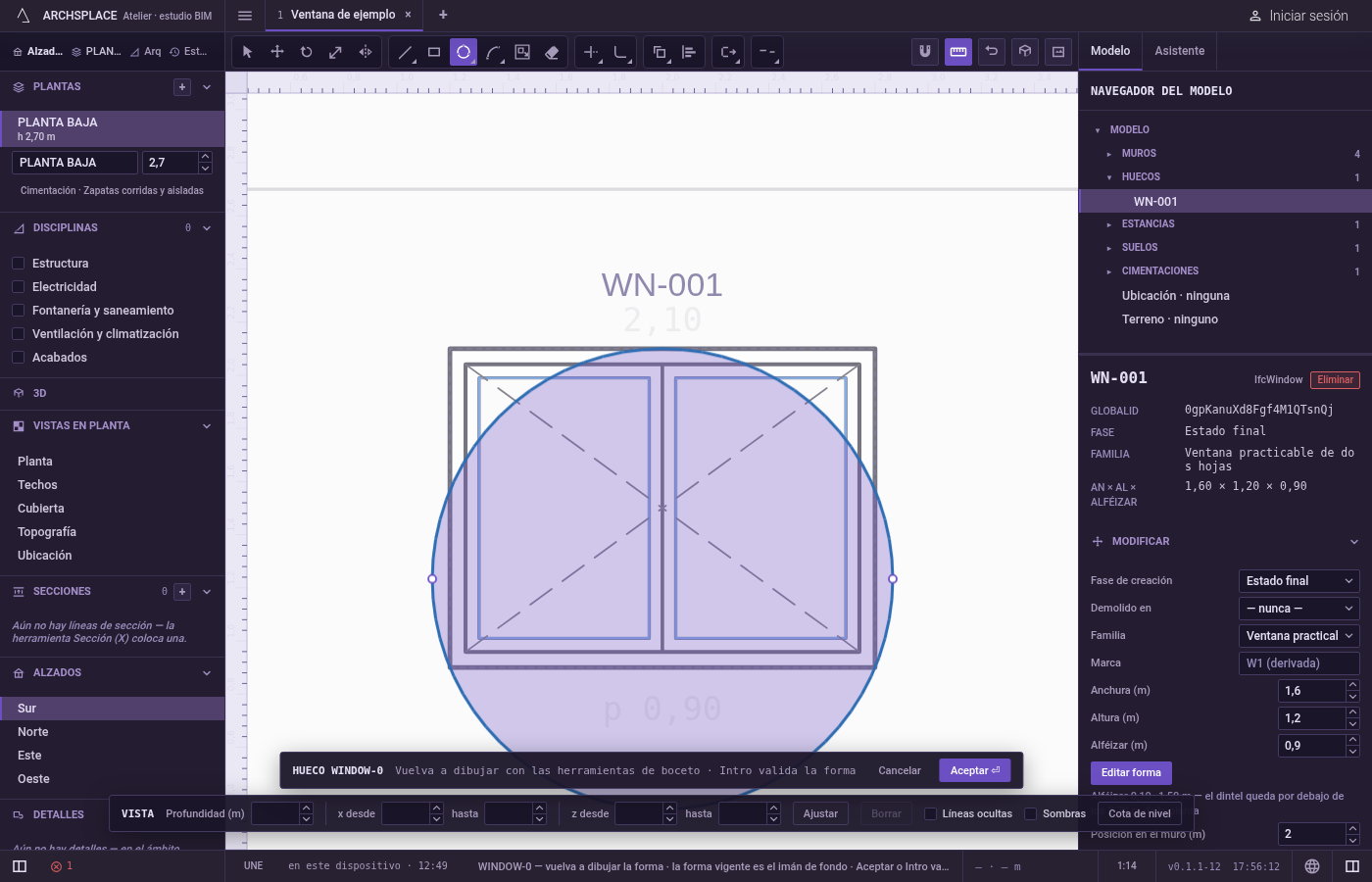Click the Eliminar button for WN-001
The height and width of the screenshot is (882, 1372).
click(1335, 380)
